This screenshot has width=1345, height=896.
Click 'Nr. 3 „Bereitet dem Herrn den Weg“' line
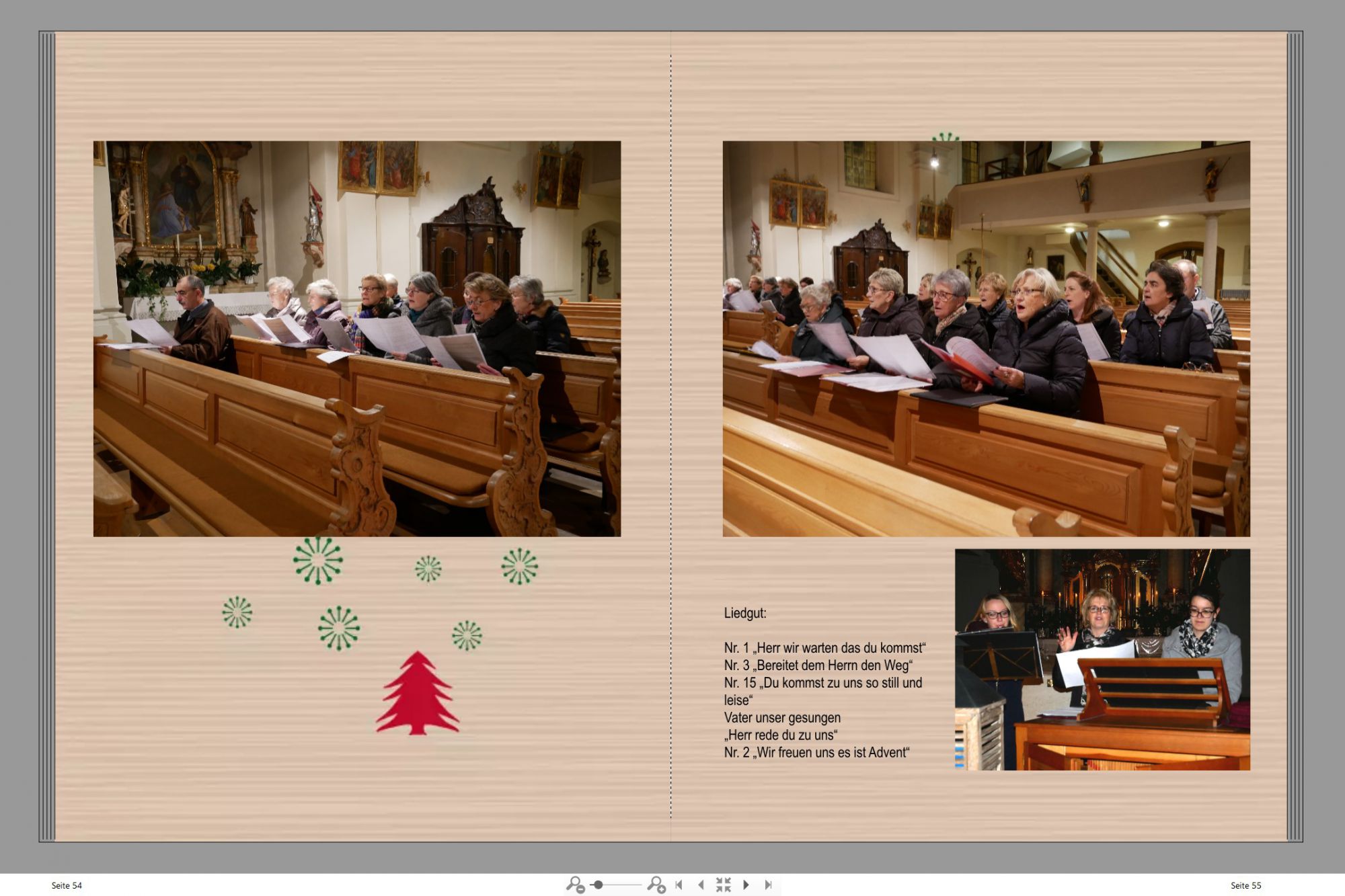click(818, 665)
